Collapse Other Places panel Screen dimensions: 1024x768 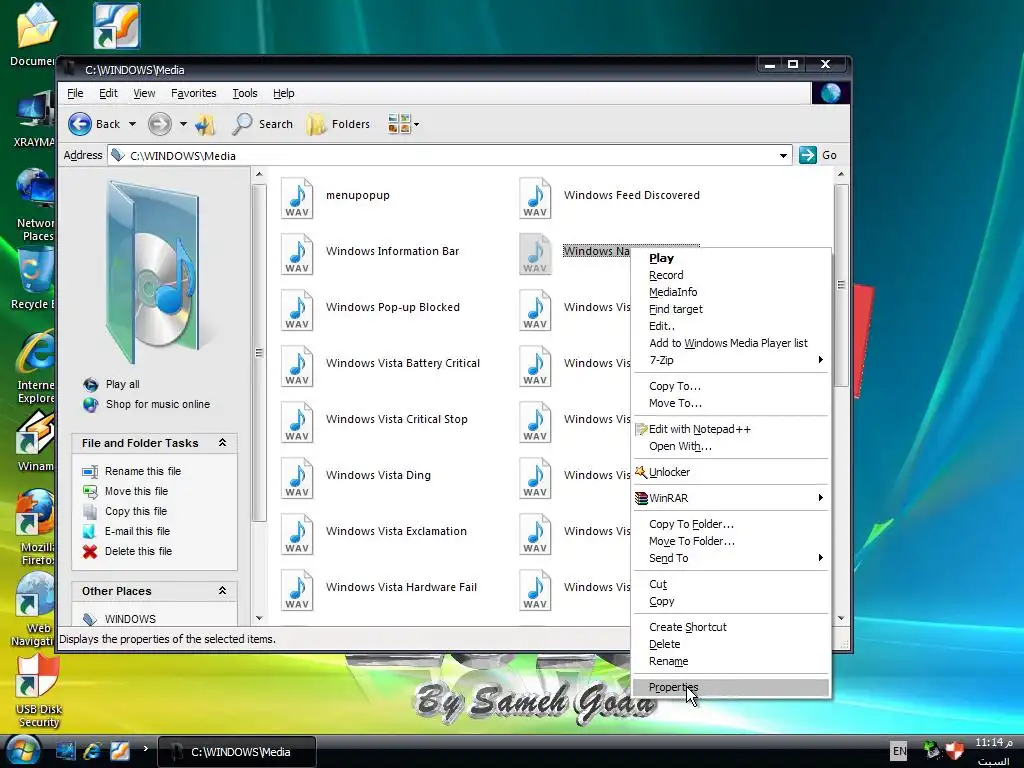[222, 591]
